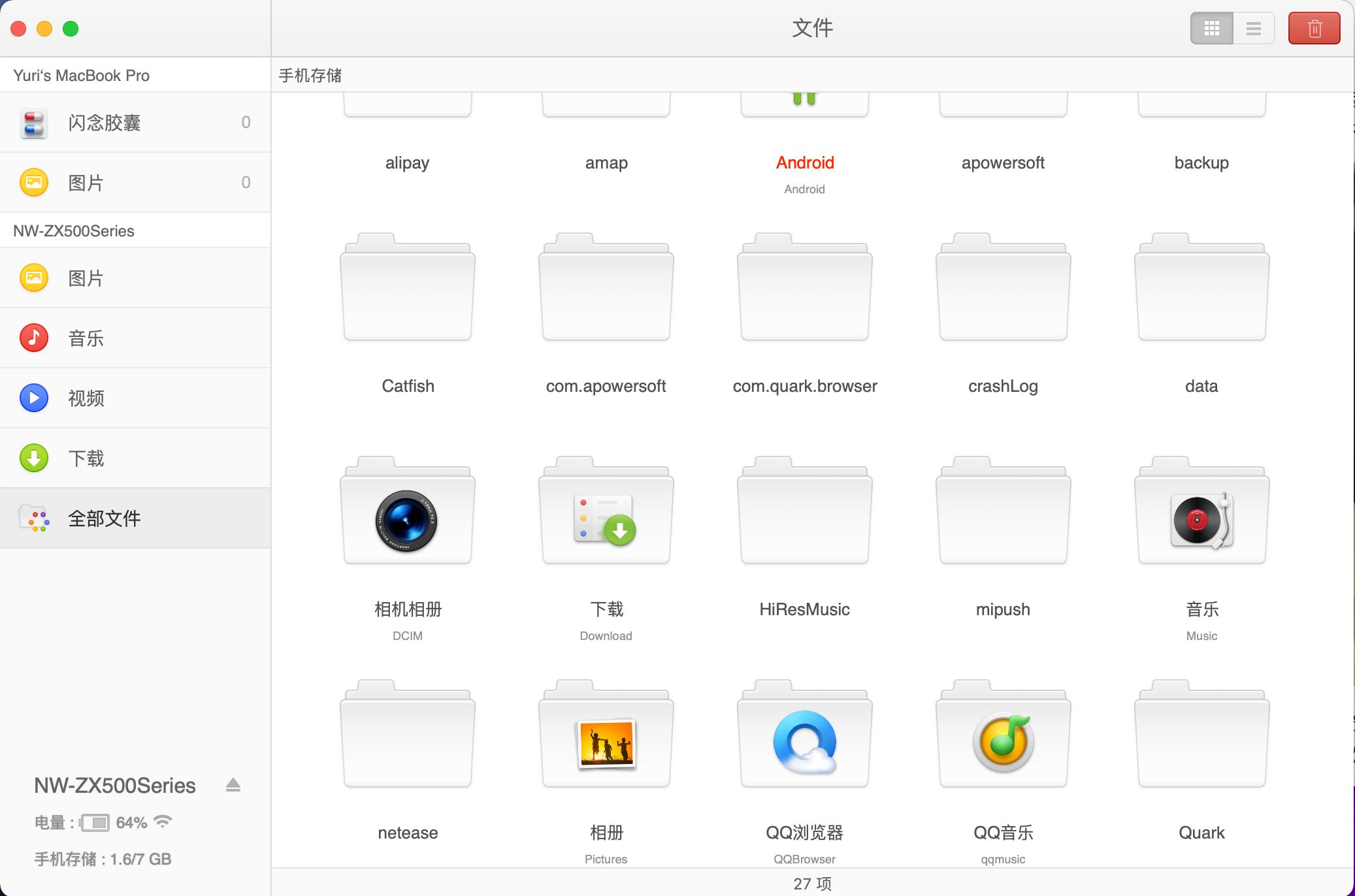Open the 相机相册 DCIM folder
Screen dimensions: 1355x896
click(x=407, y=513)
